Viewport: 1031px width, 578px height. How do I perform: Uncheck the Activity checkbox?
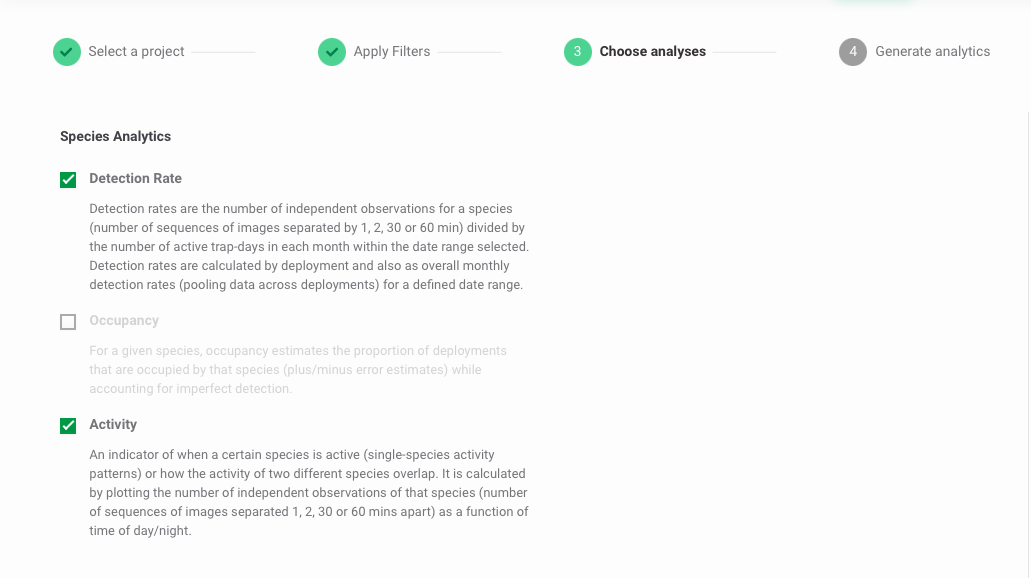click(x=68, y=425)
